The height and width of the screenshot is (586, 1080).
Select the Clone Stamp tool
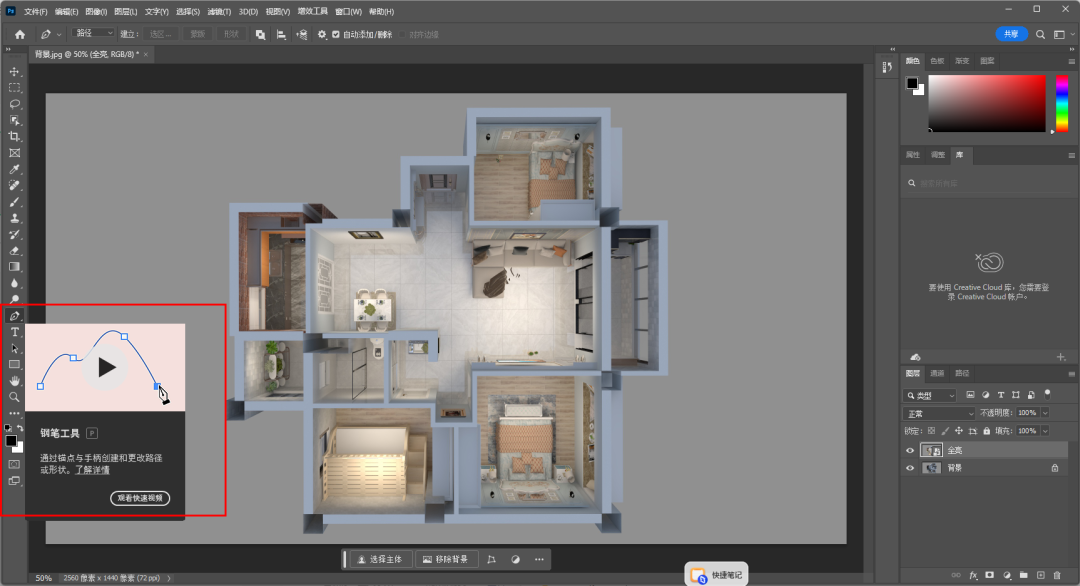point(14,218)
